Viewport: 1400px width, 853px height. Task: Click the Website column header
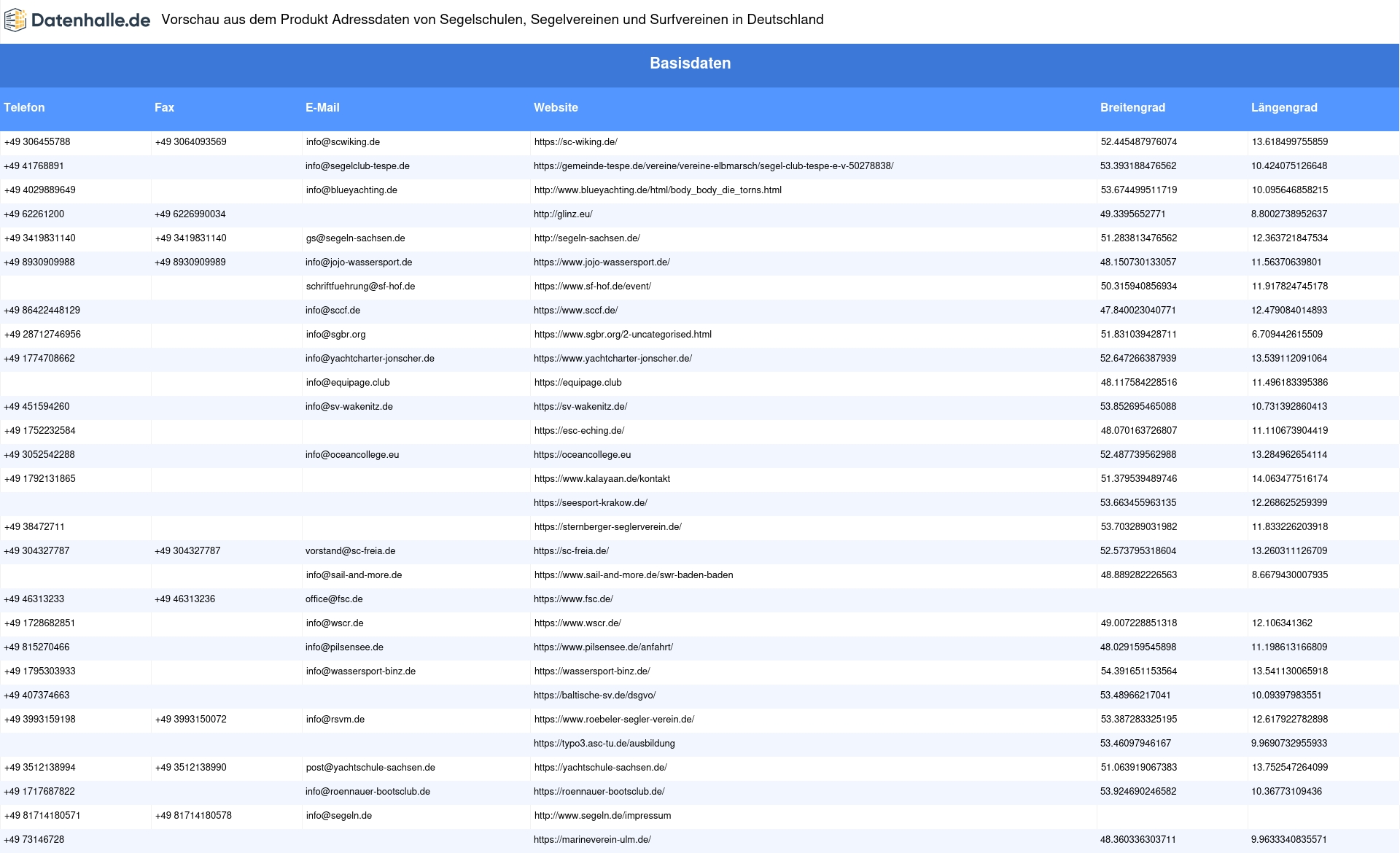click(x=556, y=107)
